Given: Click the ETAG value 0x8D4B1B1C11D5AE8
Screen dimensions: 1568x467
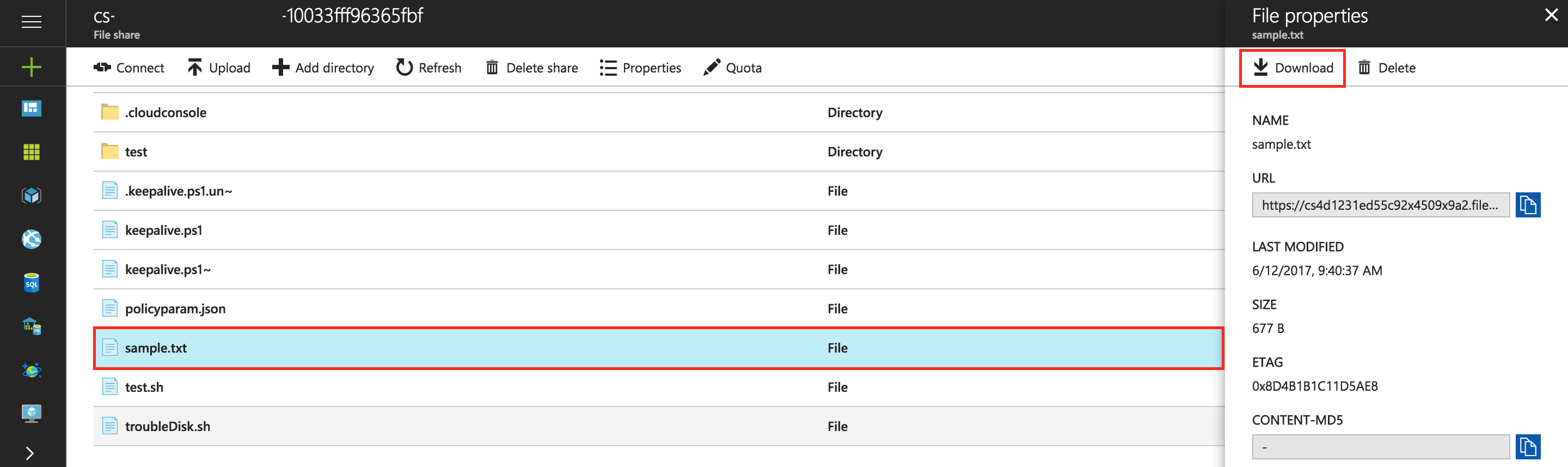Looking at the screenshot, I should 1315,386.
